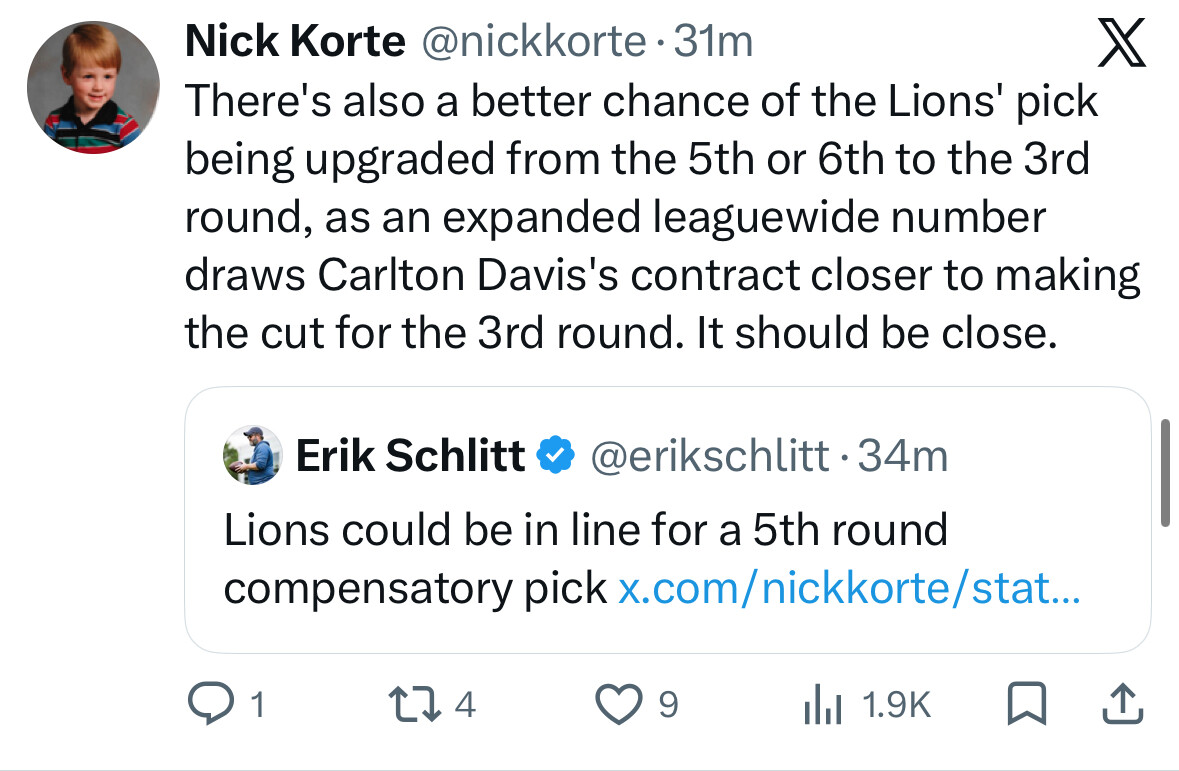Click the vertical scrollbar handle
This screenshot has width=1179, height=771.
[x=1164, y=472]
